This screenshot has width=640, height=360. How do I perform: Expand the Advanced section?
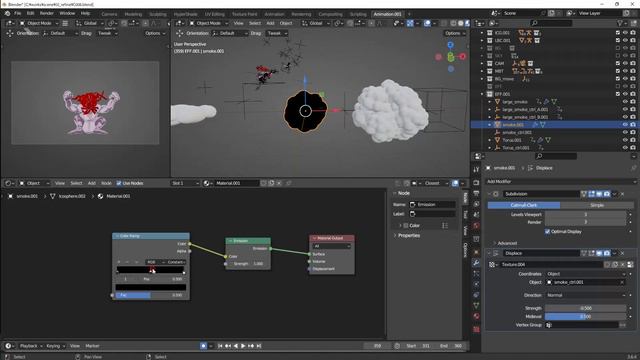click(x=507, y=243)
